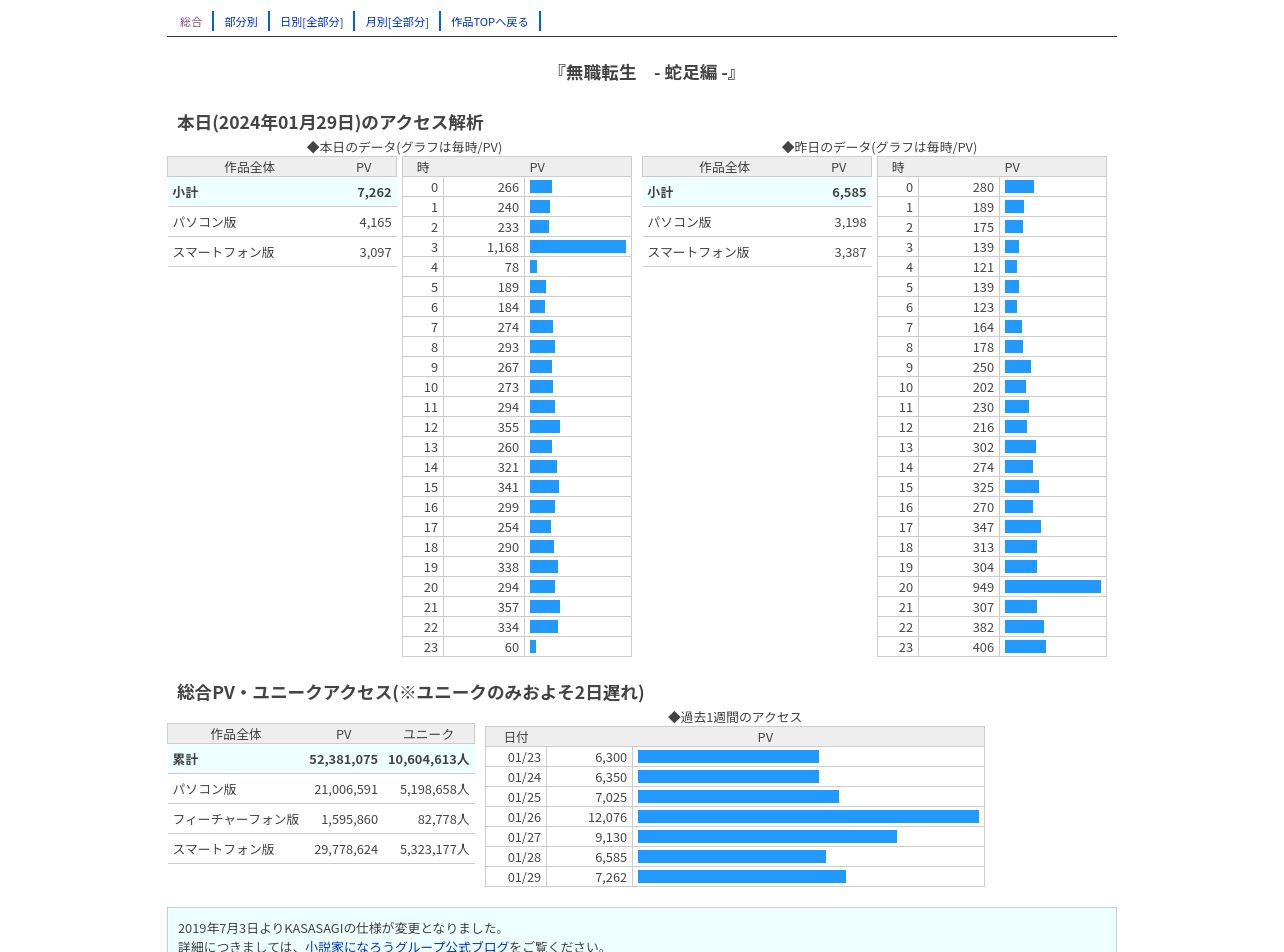Click yesterday's hour 0 value 280
Image resolution: width=1284 pixels, height=952 pixels.
pos(983,187)
